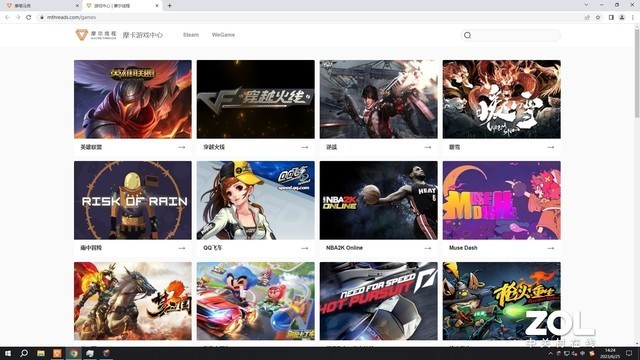Go back in browser history
This screenshot has height=360, width=640.
pos(7,17)
